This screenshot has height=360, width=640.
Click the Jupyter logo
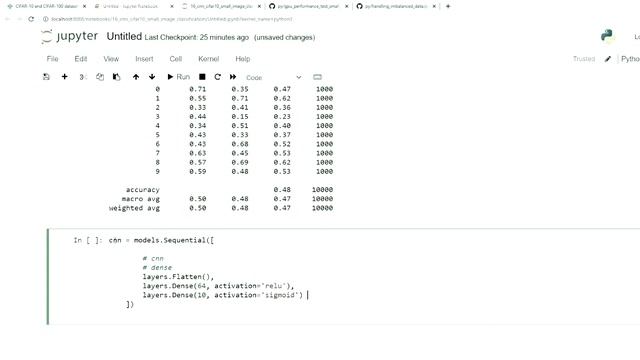[69, 36]
